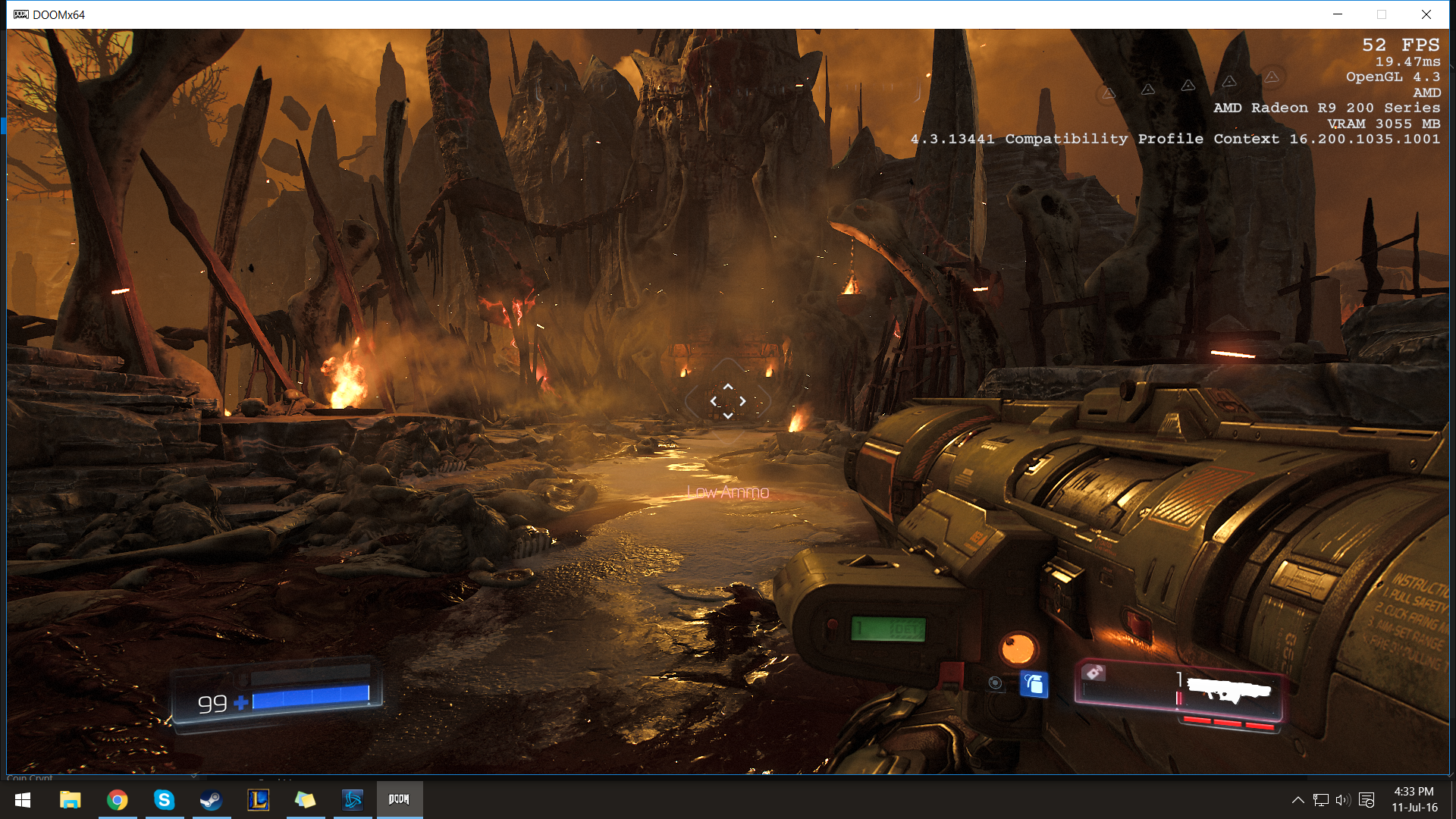Open the Battle.net taskbar icon

coord(353,800)
